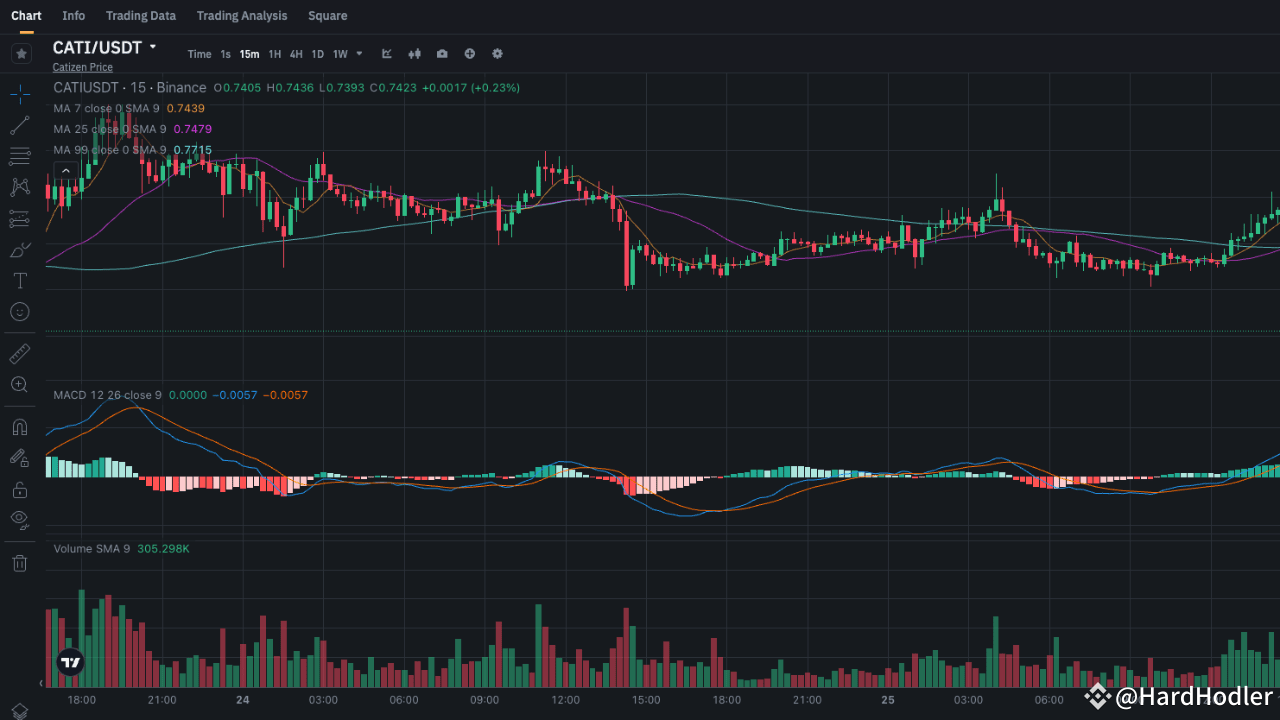Remove all drawings with the trash icon
The image size is (1280, 720).
click(x=20, y=563)
